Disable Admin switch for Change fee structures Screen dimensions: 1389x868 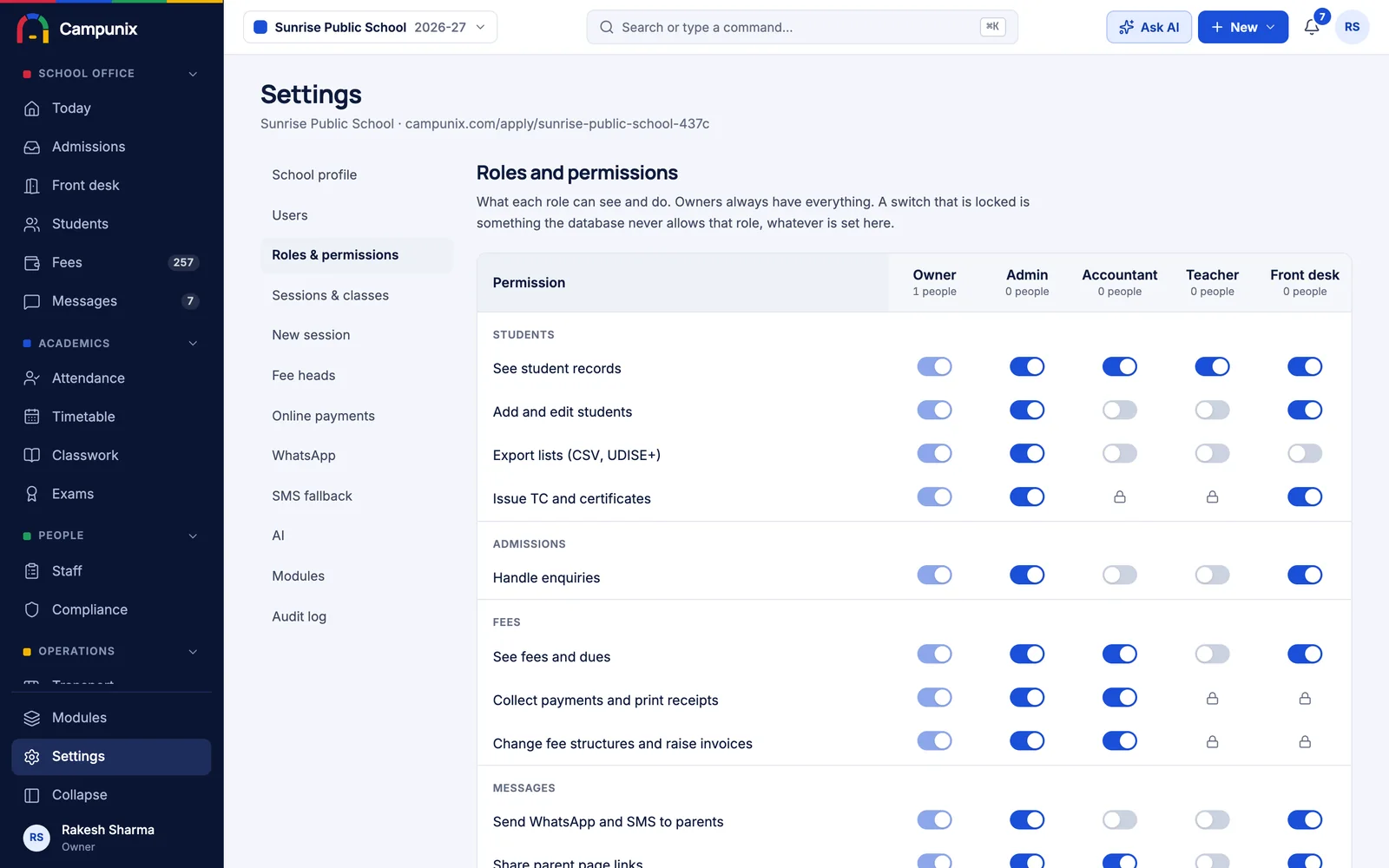(1027, 740)
